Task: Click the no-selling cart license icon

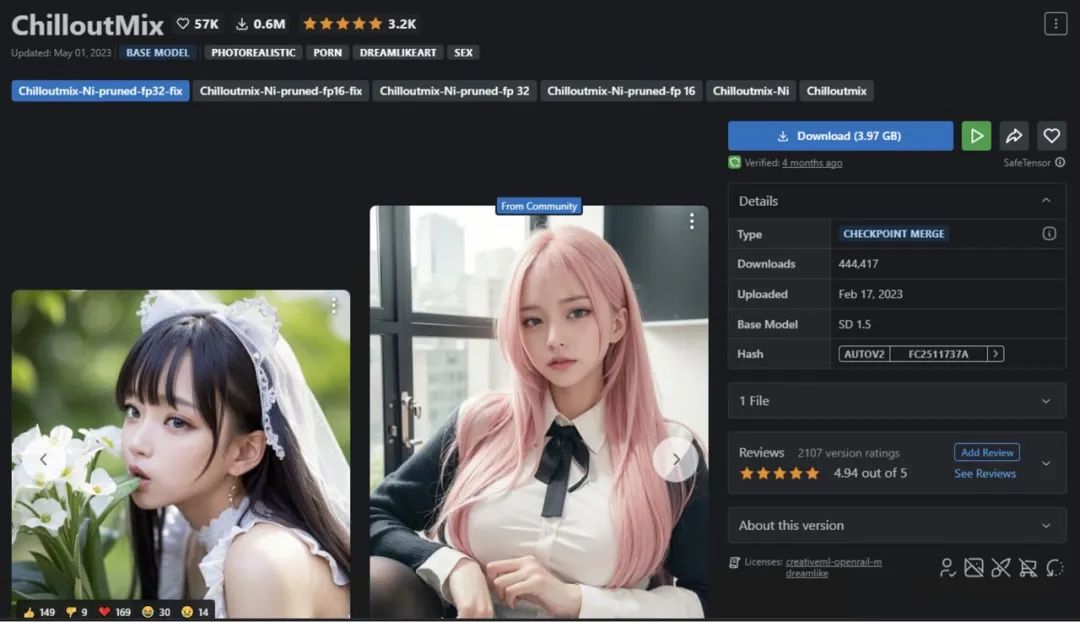Action: coord(1028,568)
